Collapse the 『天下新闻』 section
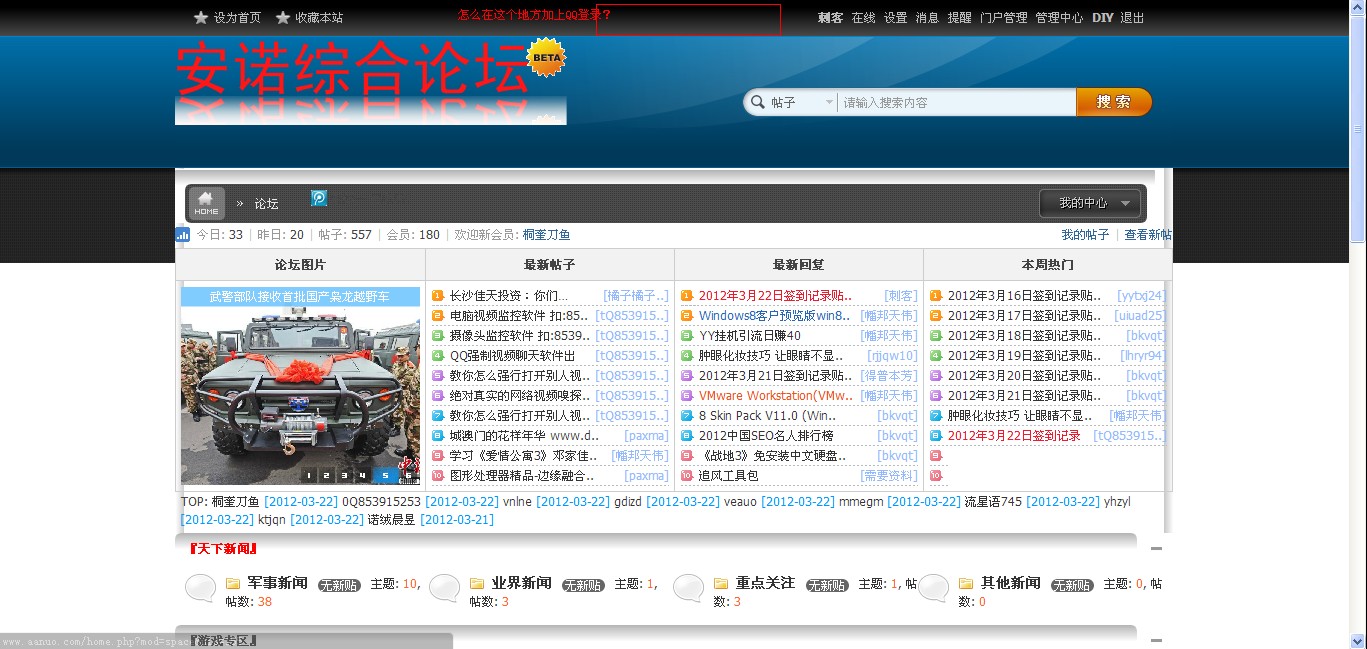Viewport: 1367px width, 649px height. pyautogui.click(x=1157, y=548)
